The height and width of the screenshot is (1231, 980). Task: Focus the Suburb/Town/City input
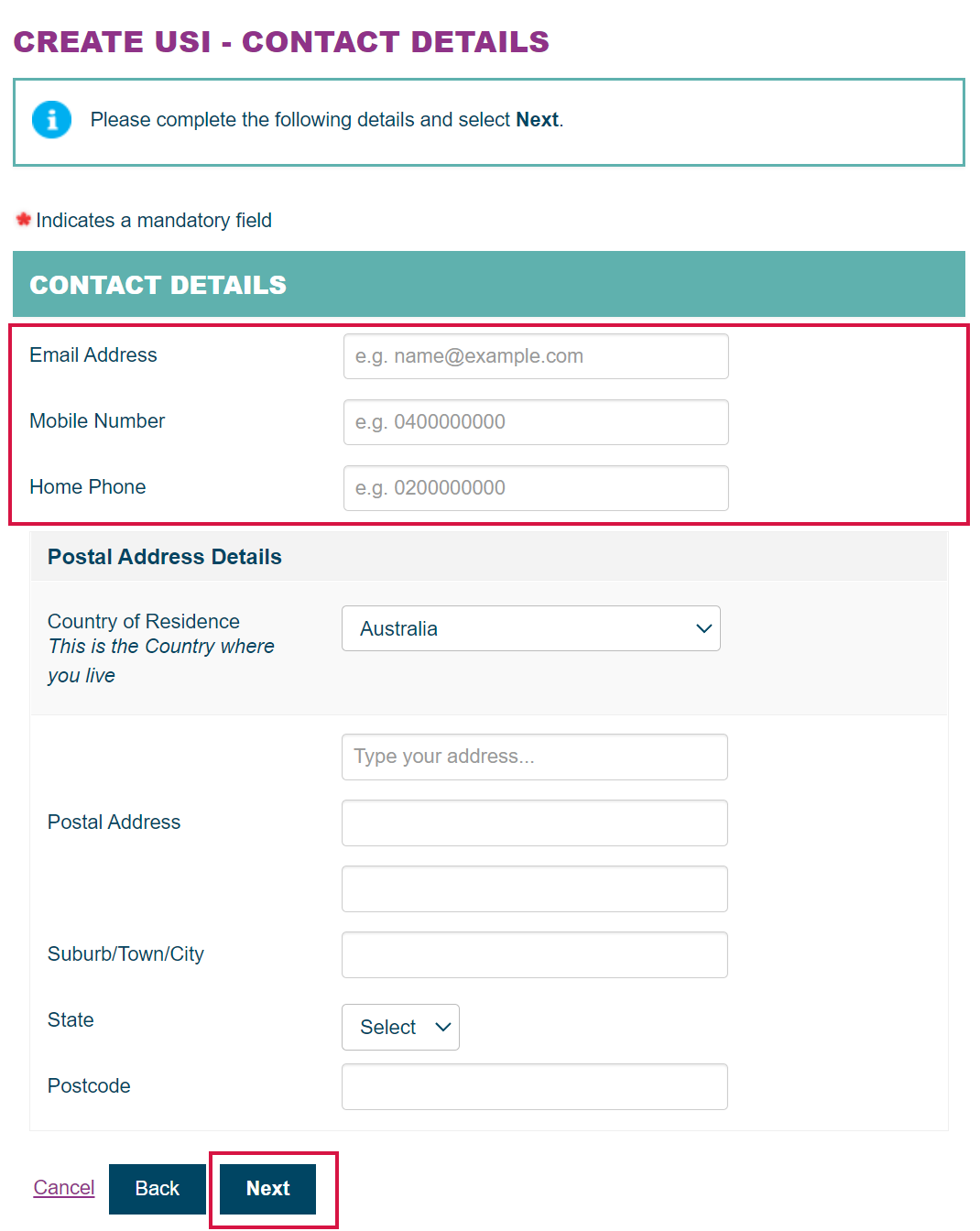(x=535, y=954)
